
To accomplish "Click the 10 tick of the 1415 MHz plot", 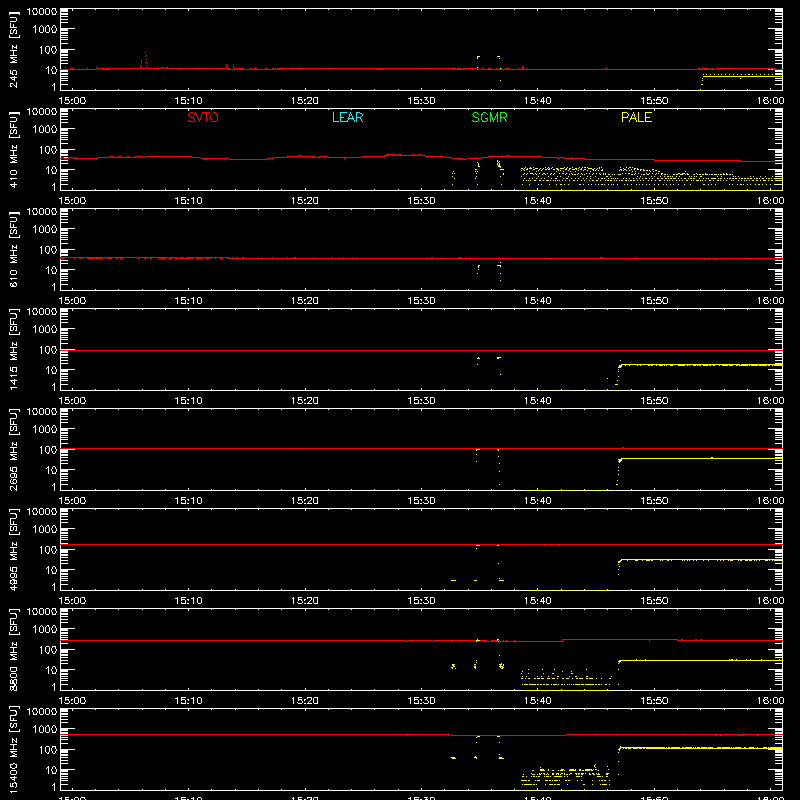I will click(x=51, y=370).
